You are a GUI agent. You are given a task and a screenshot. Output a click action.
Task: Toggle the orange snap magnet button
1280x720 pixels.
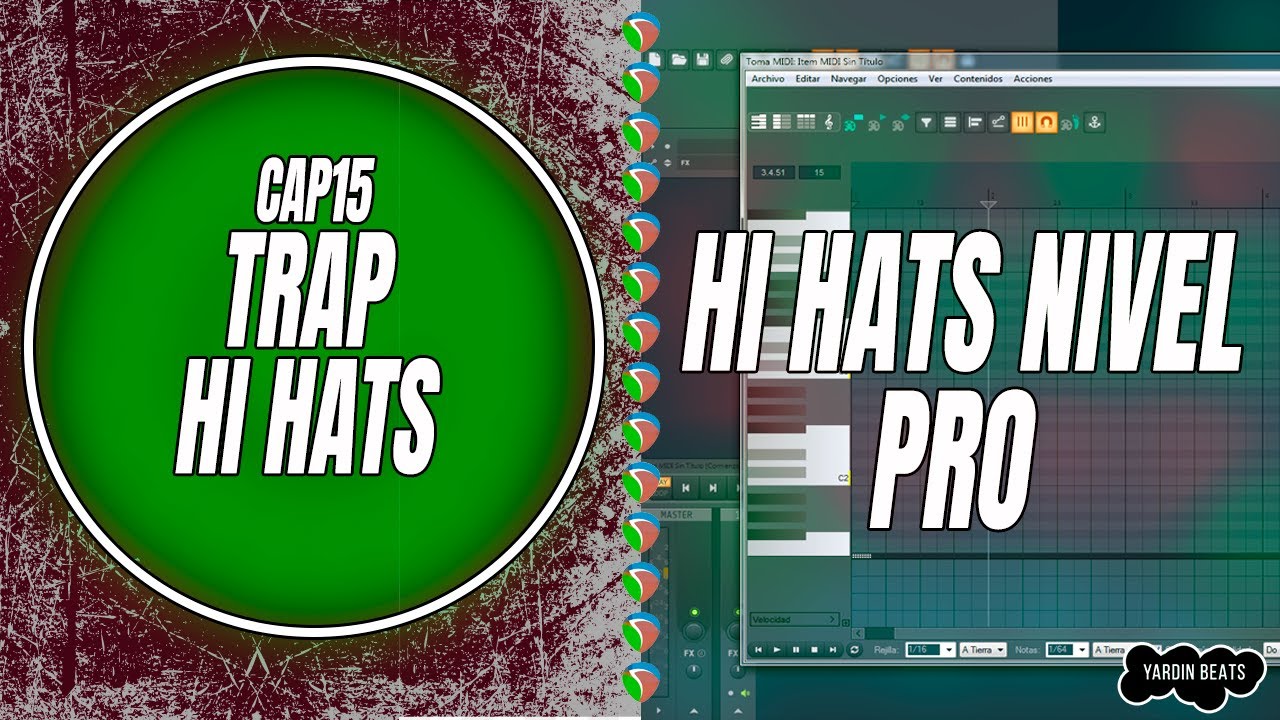point(1046,122)
